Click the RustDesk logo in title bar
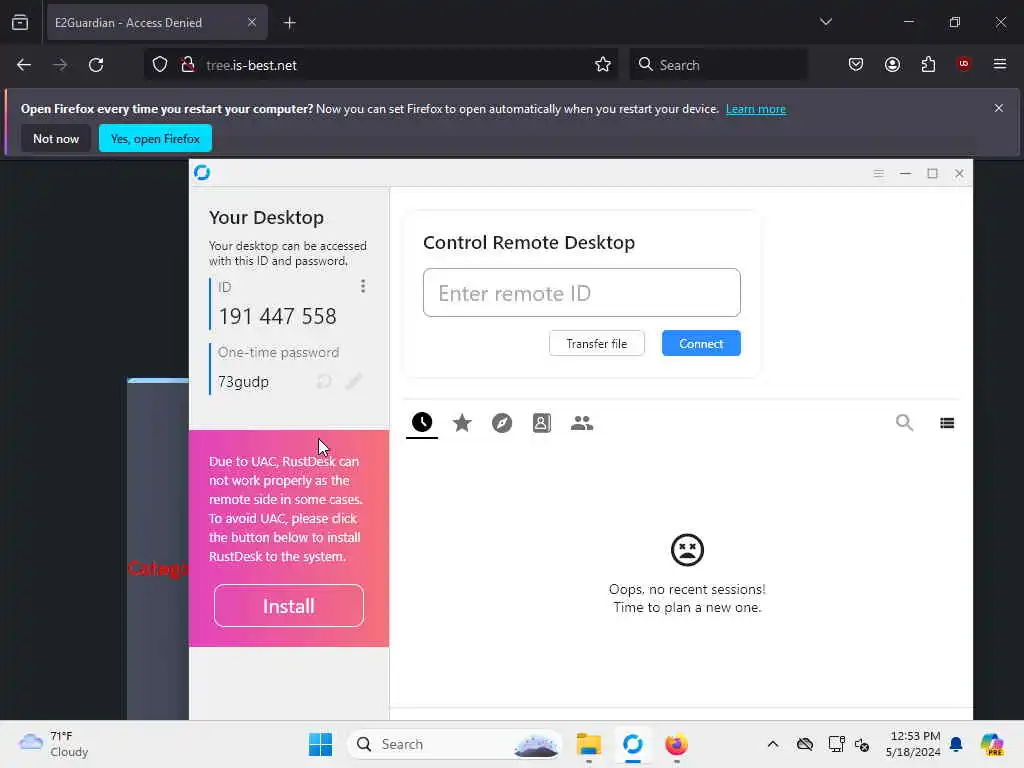The width and height of the screenshot is (1024, 768). [202, 172]
